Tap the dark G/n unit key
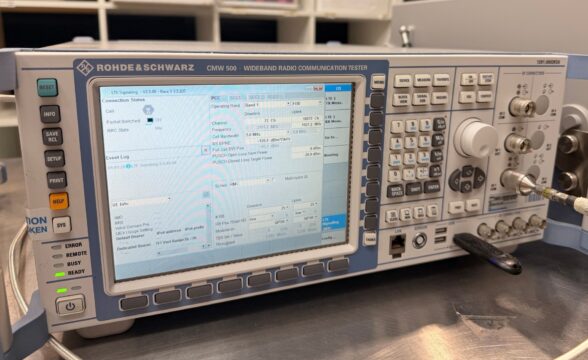 point(439,124)
